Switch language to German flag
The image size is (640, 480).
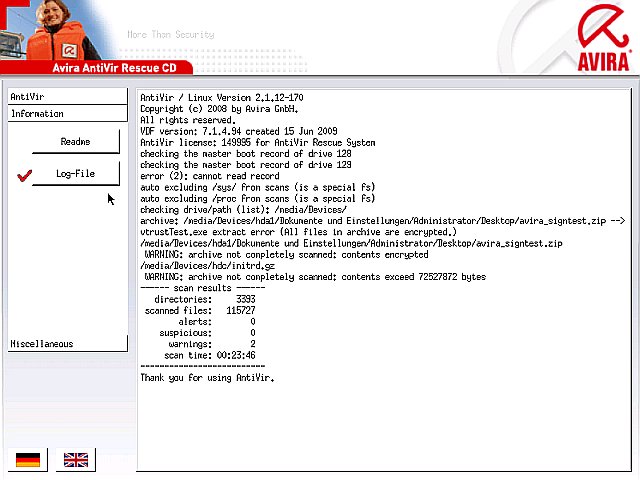tap(28, 460)
